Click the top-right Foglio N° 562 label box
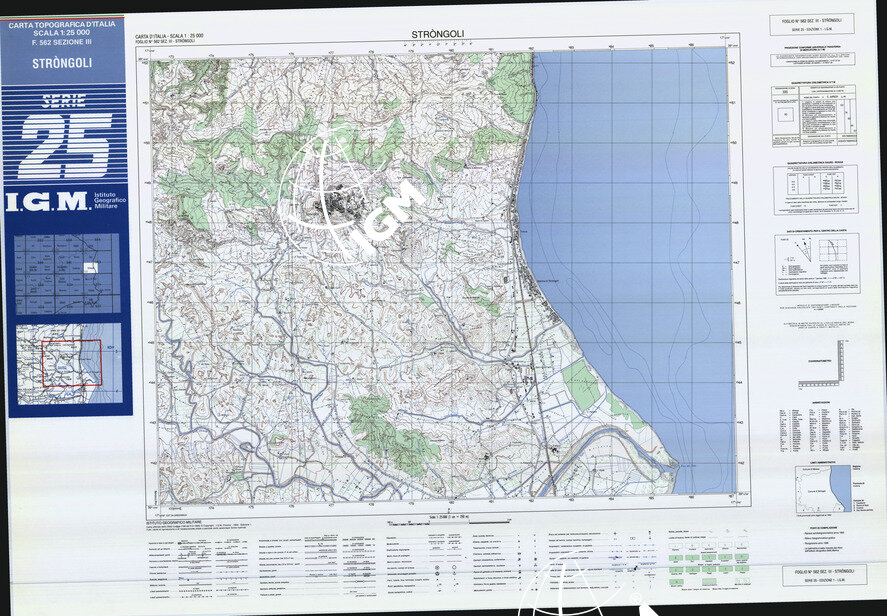 tap(812, 24)
